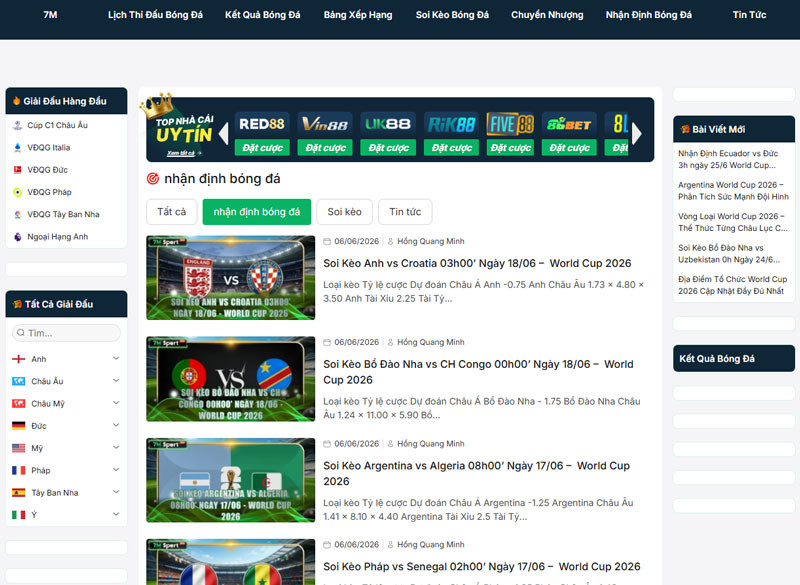
Task: Click Đặt cược button under FIVE88
Action: [x=510, y=147]
